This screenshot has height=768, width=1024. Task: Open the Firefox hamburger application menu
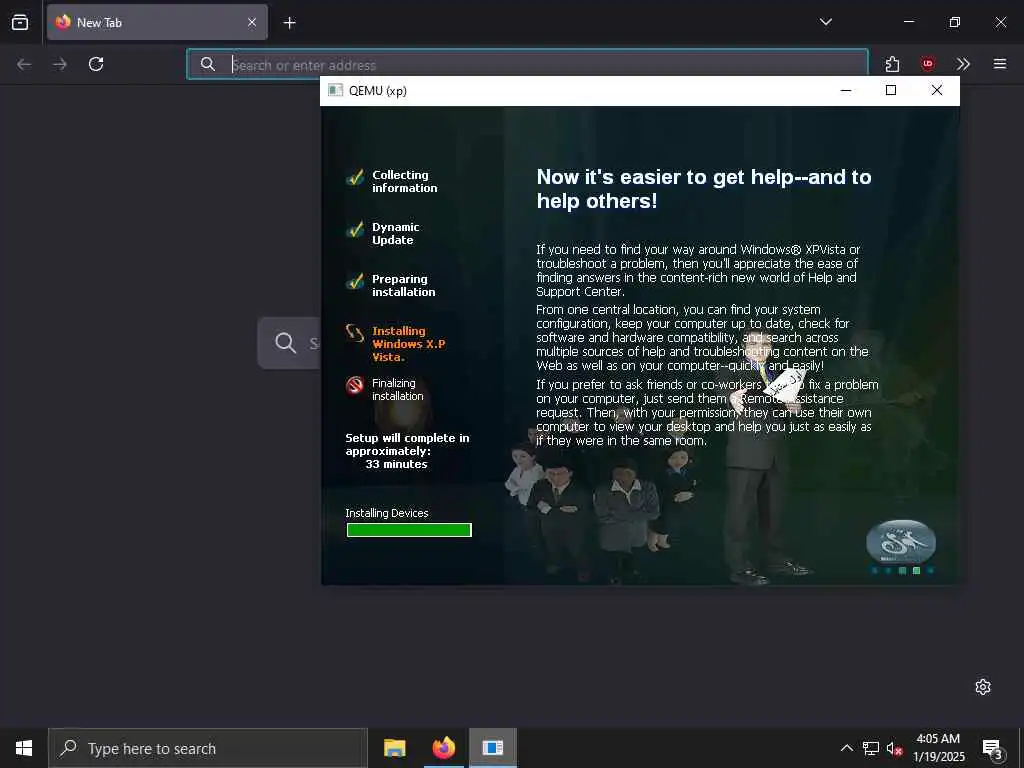pyautogui.click(x=1000, y=64)
